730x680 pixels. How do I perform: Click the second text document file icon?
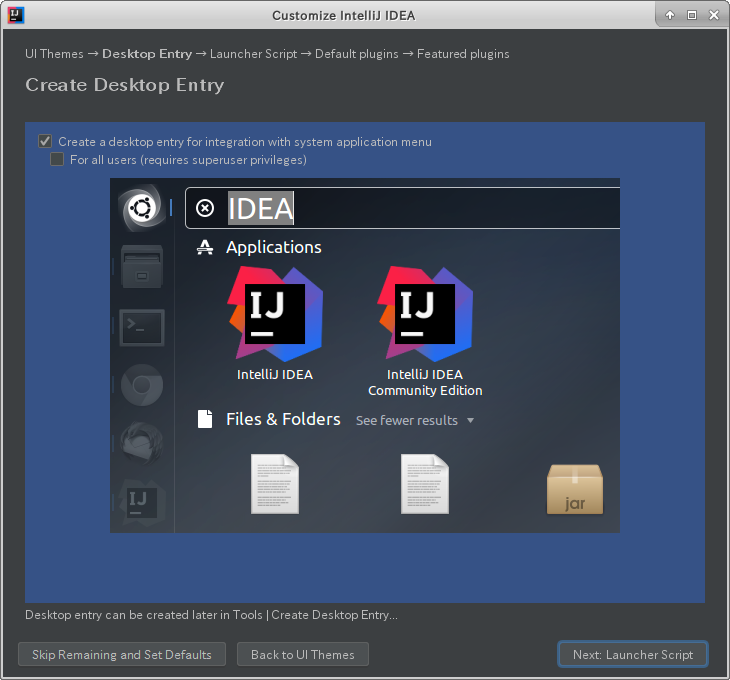coord(425,484)
